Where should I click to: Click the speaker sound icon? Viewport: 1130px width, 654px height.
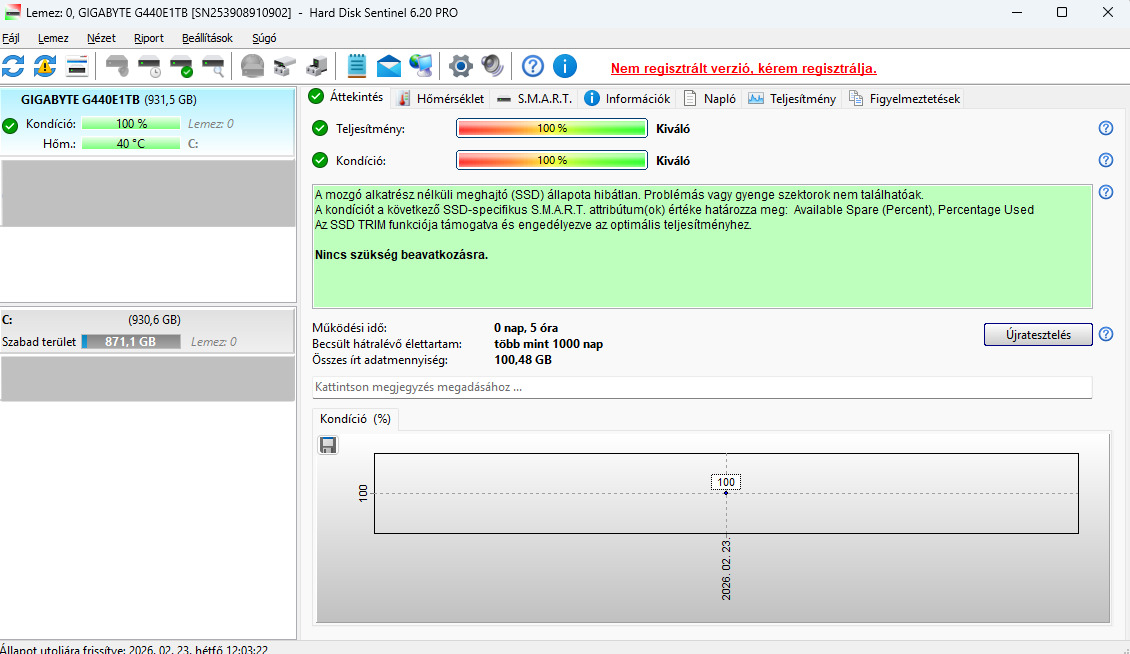tap(492, 66)
